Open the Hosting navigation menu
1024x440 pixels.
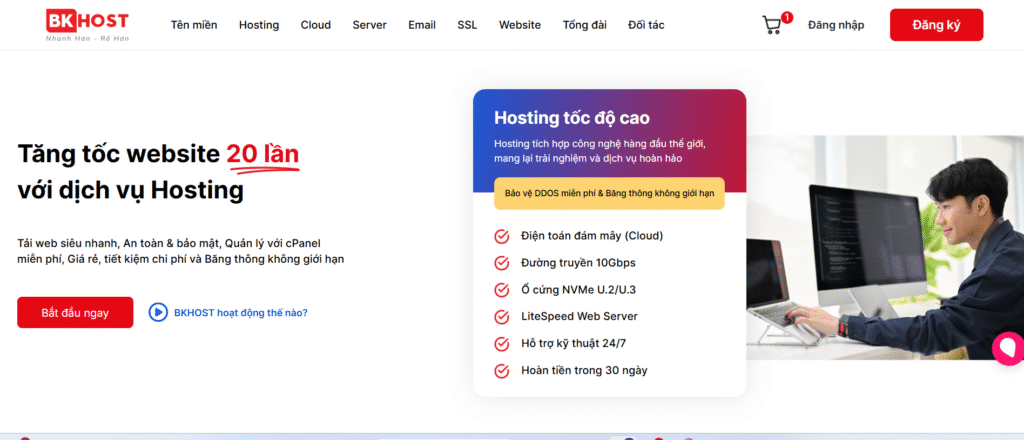[259, 25]
